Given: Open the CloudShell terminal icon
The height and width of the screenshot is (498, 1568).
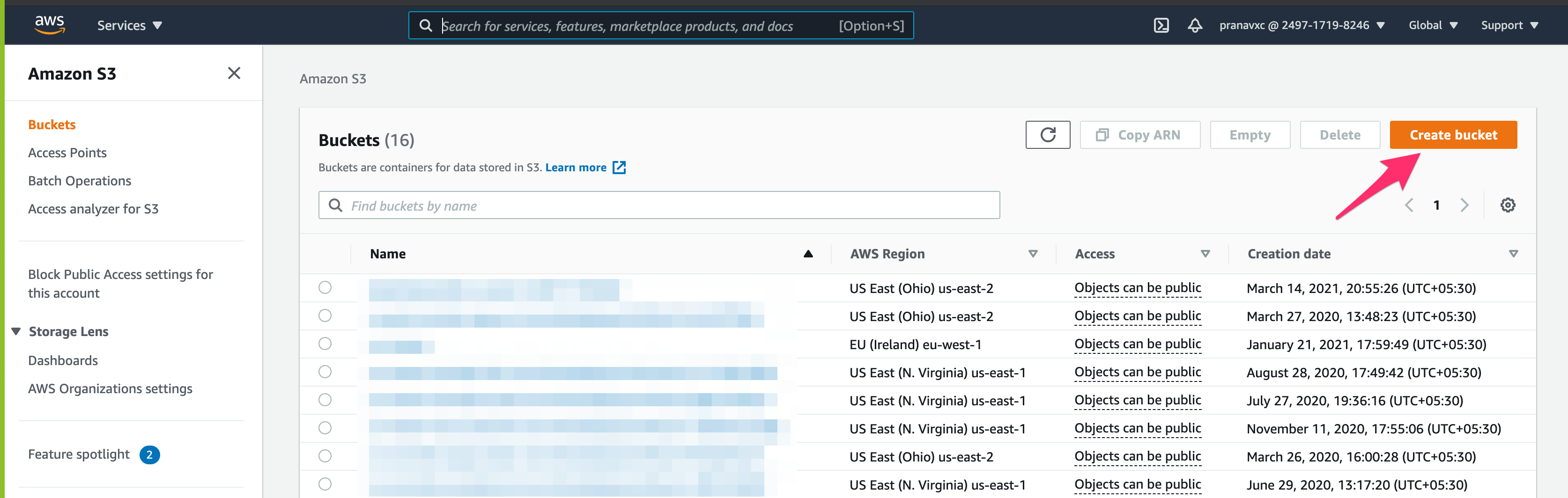Looking at the screenshot, I should point(1161,25).
